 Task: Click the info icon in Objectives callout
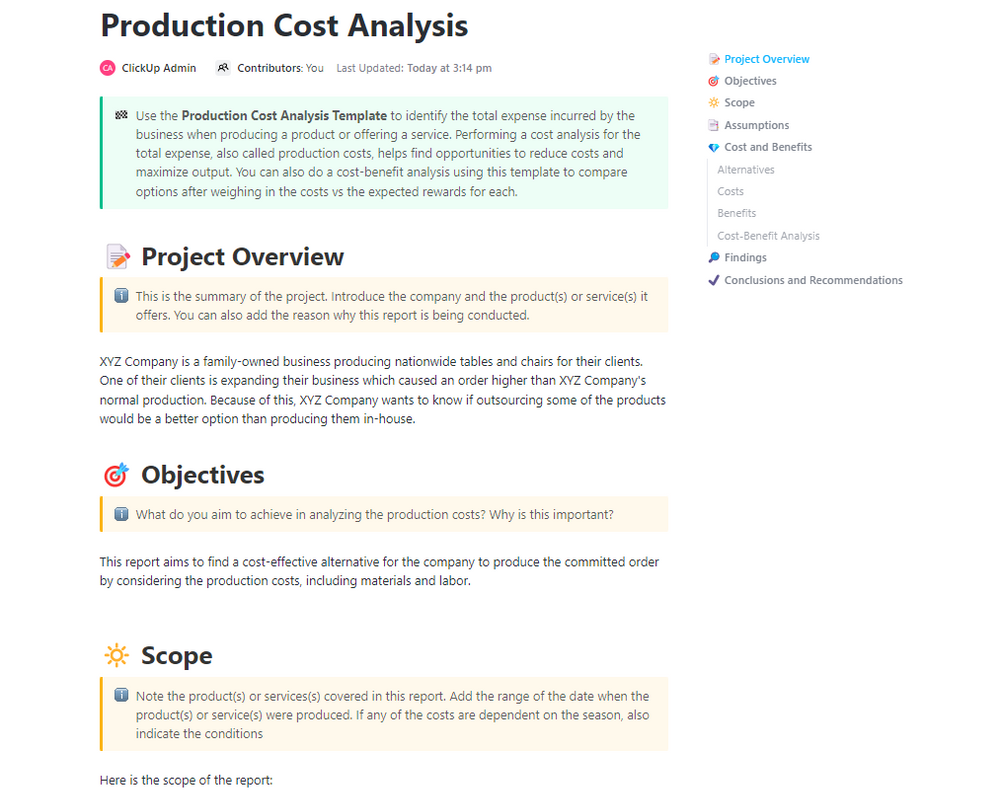[121, 514]
